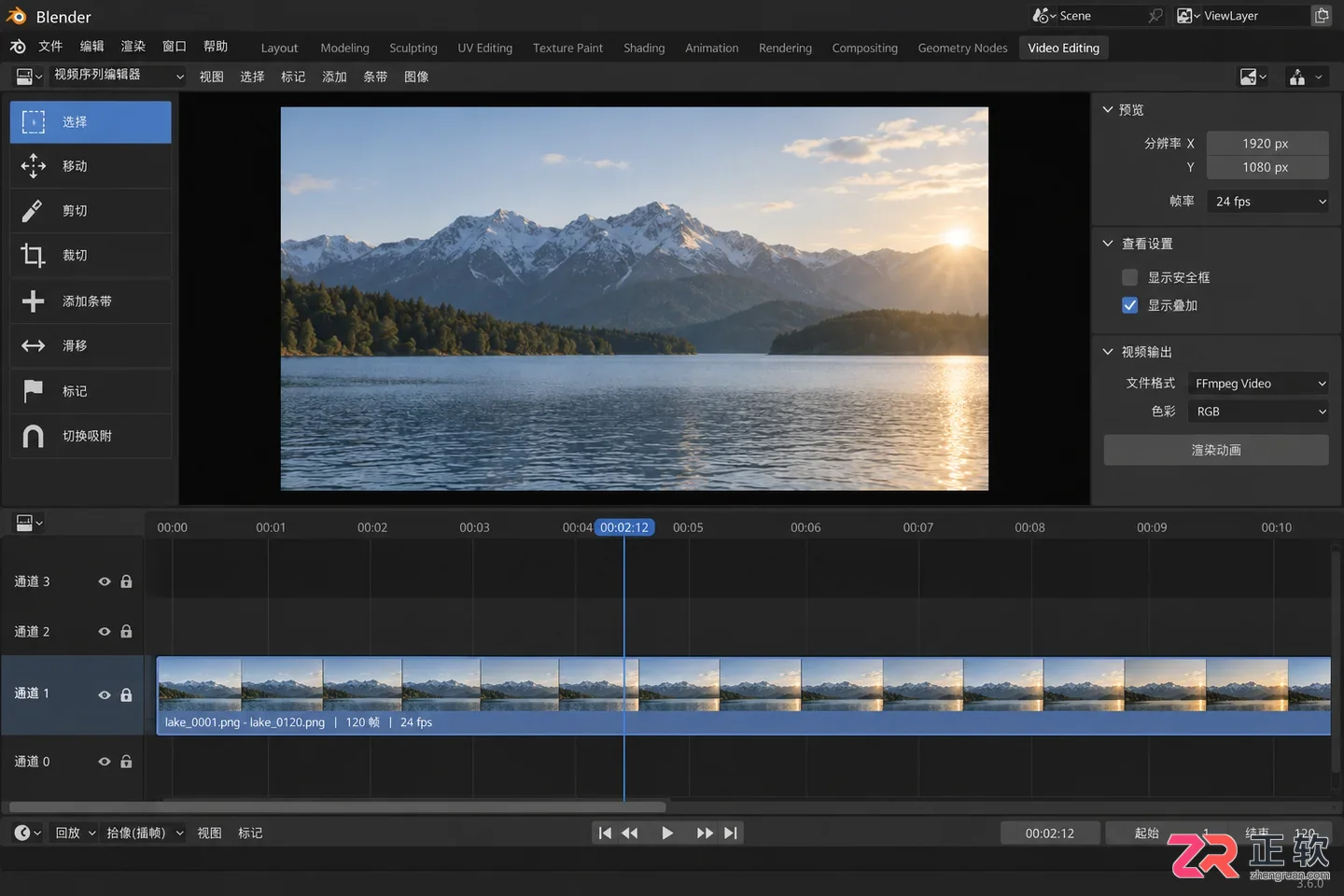Open the preview display mode icon dropdown
The image size is (1344, 896).
[1253, 77]
